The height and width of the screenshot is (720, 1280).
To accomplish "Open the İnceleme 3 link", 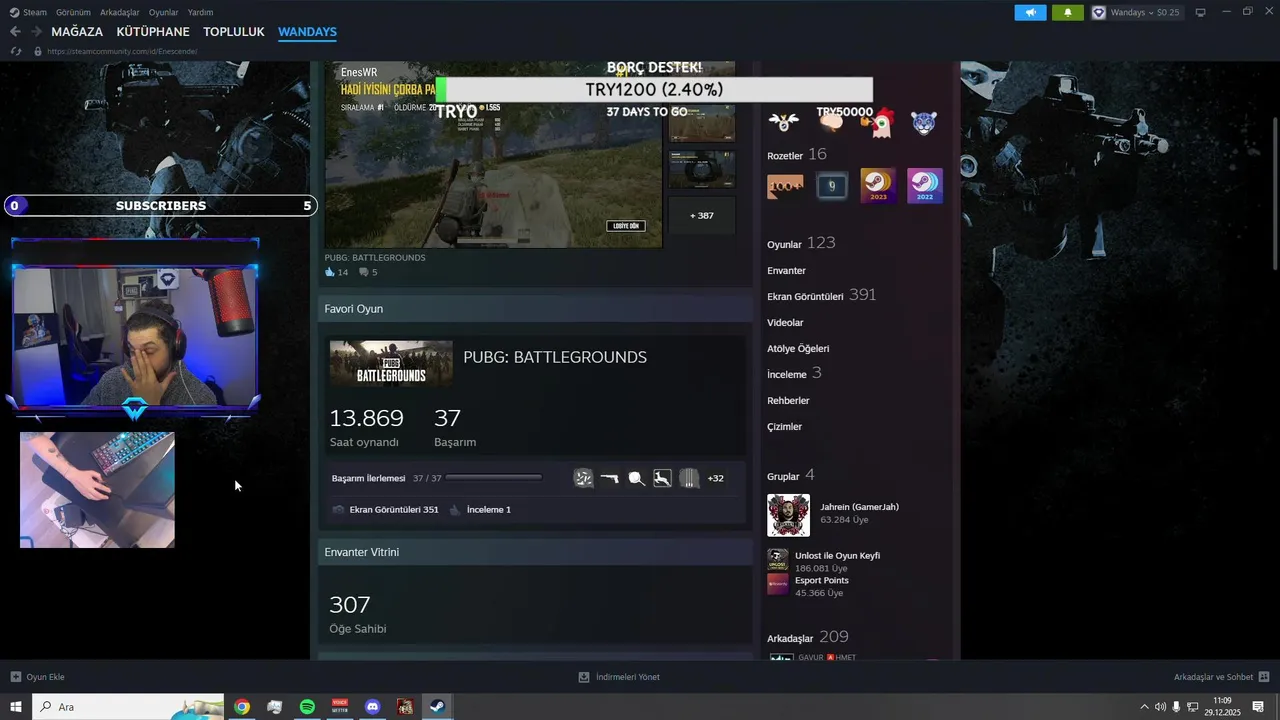I will [794, 373].
